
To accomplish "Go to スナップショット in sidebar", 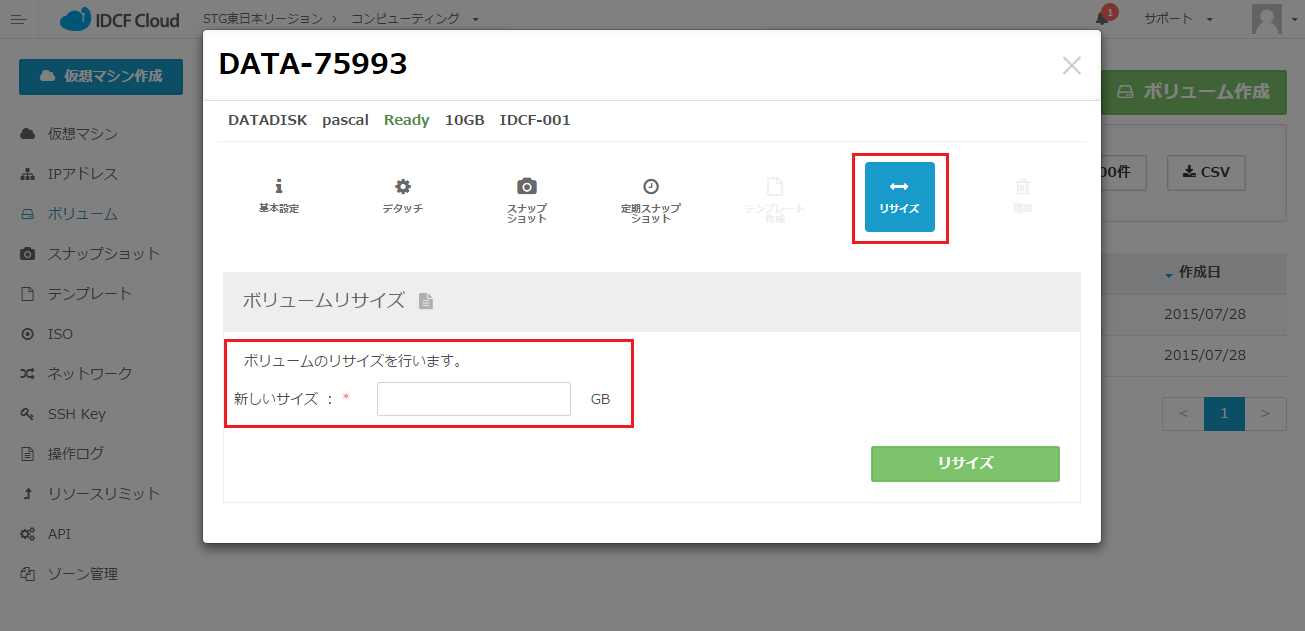I will click(x=103, y=254).
